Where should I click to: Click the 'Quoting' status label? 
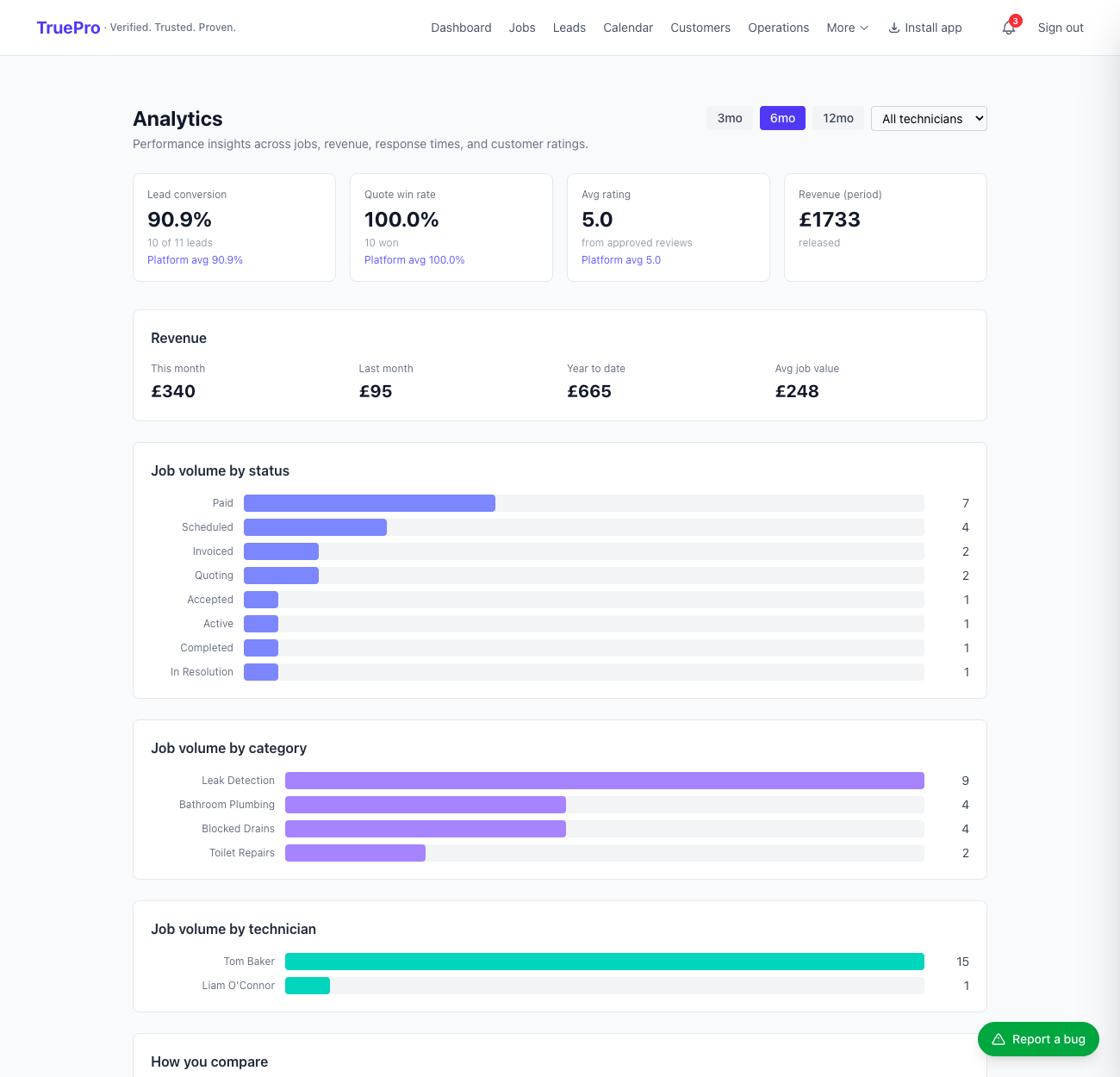pyautogui.click(x=214, y=576)
